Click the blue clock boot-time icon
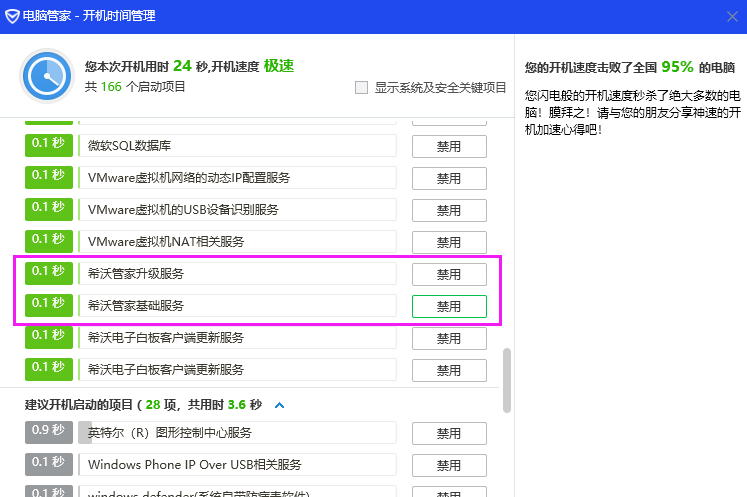747x497 pixels. point(45,76)
